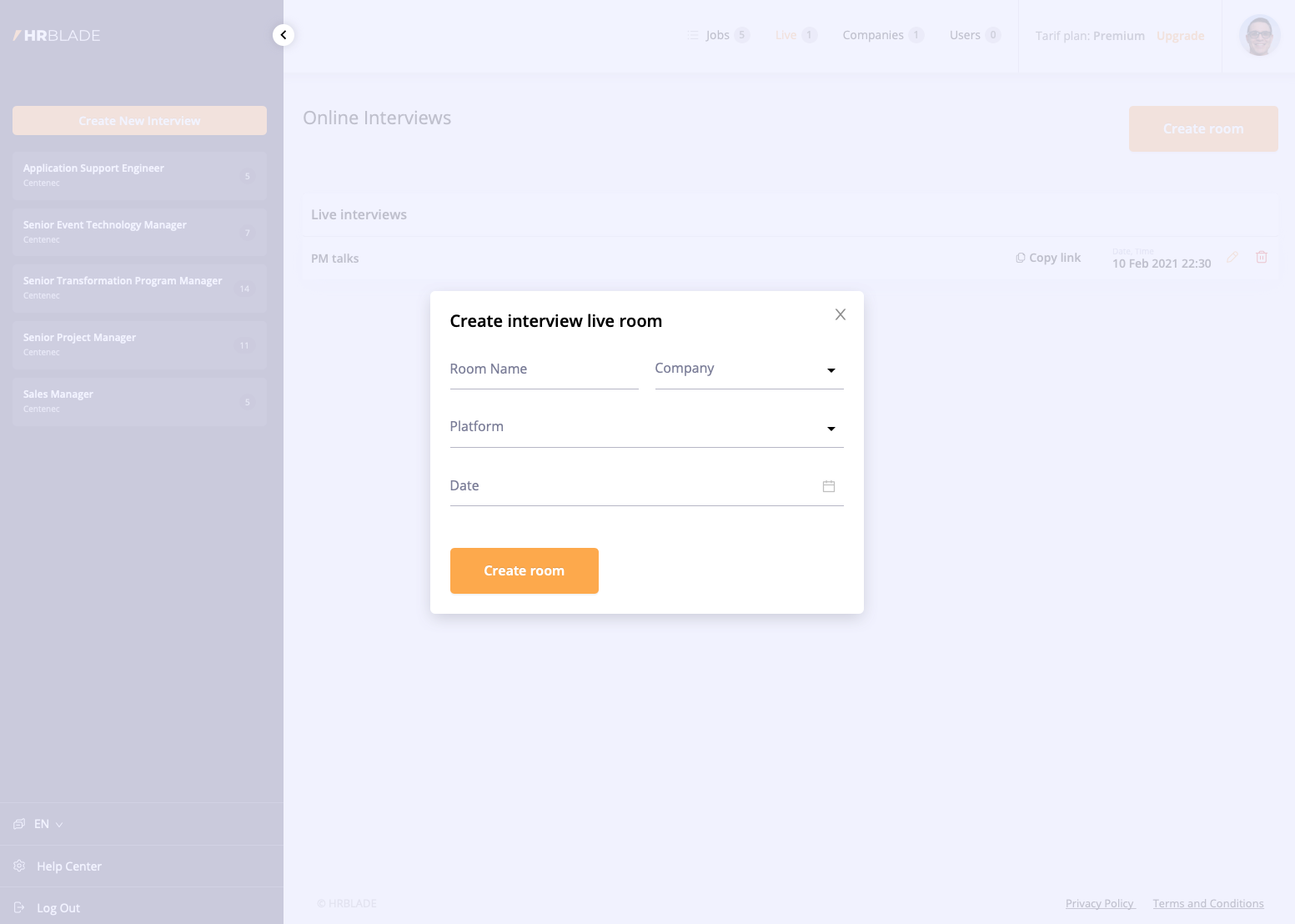
Task: Expand the Company dropdown
Action: [x=831, y=370]
